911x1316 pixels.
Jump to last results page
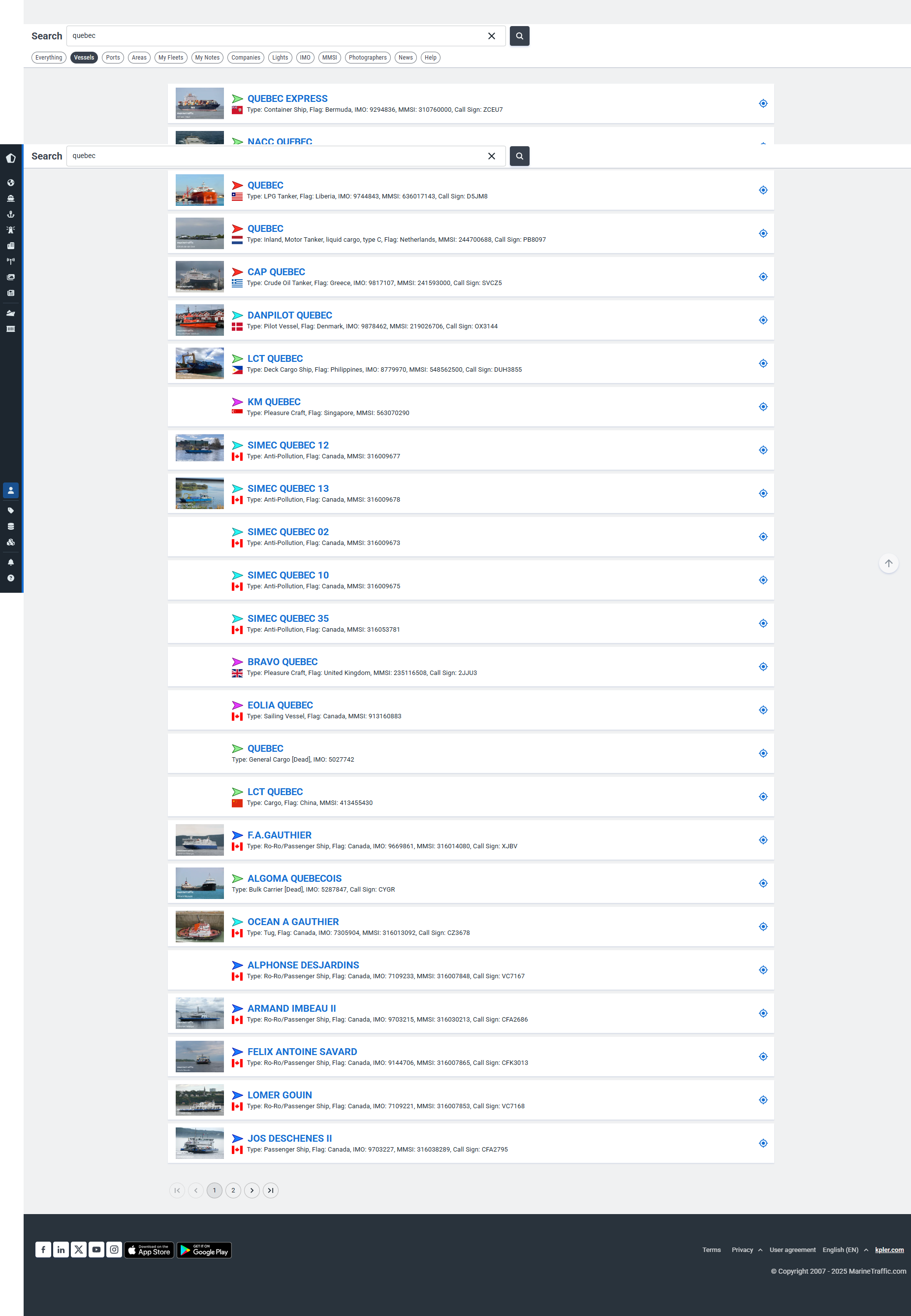click(271, 1191)
